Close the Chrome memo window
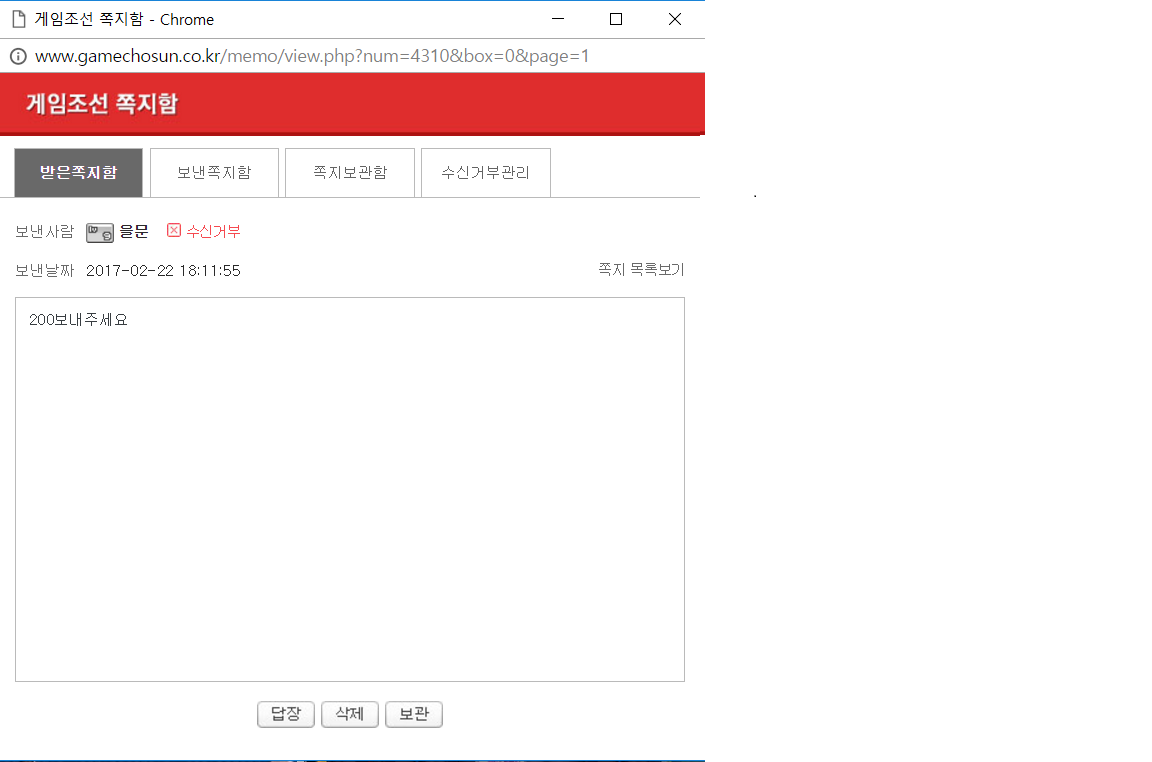 [674, 19]
